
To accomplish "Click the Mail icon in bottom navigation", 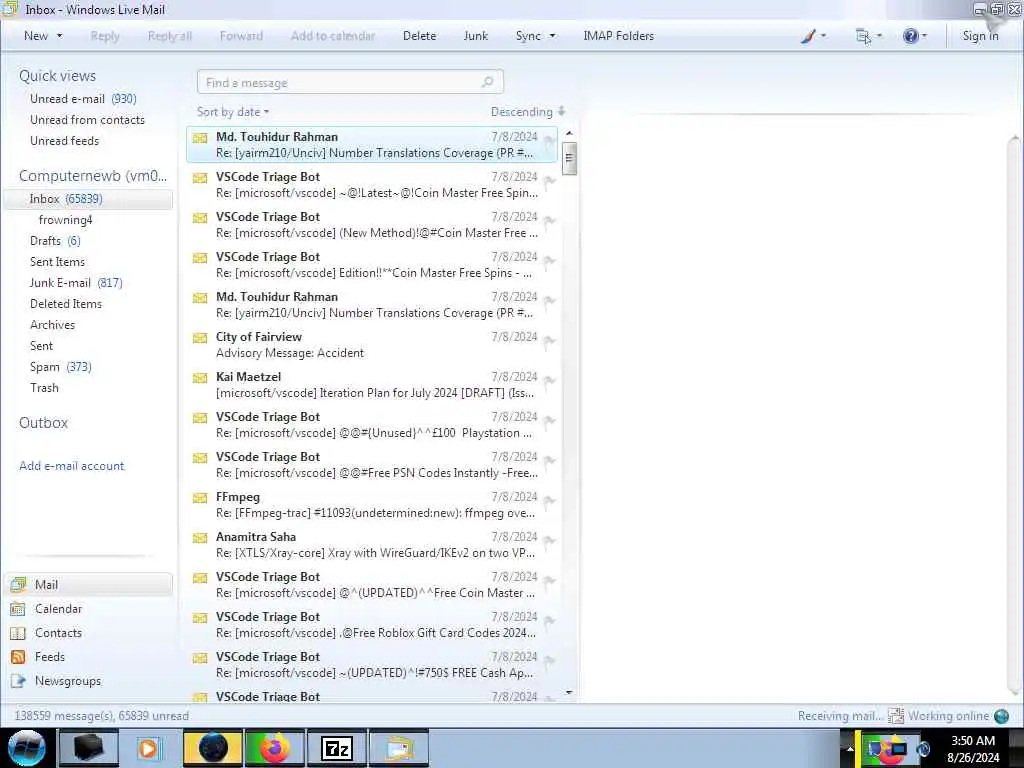I will click(18, 584).
